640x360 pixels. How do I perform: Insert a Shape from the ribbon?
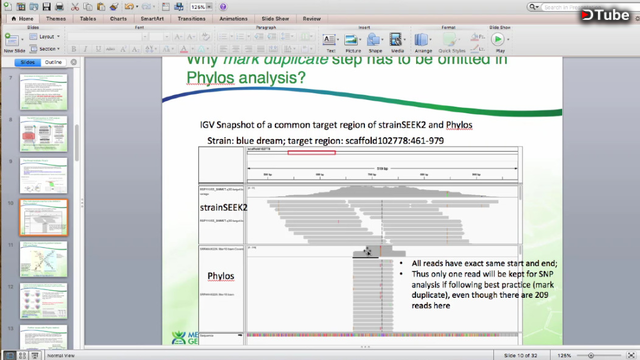tap(375, 43)
